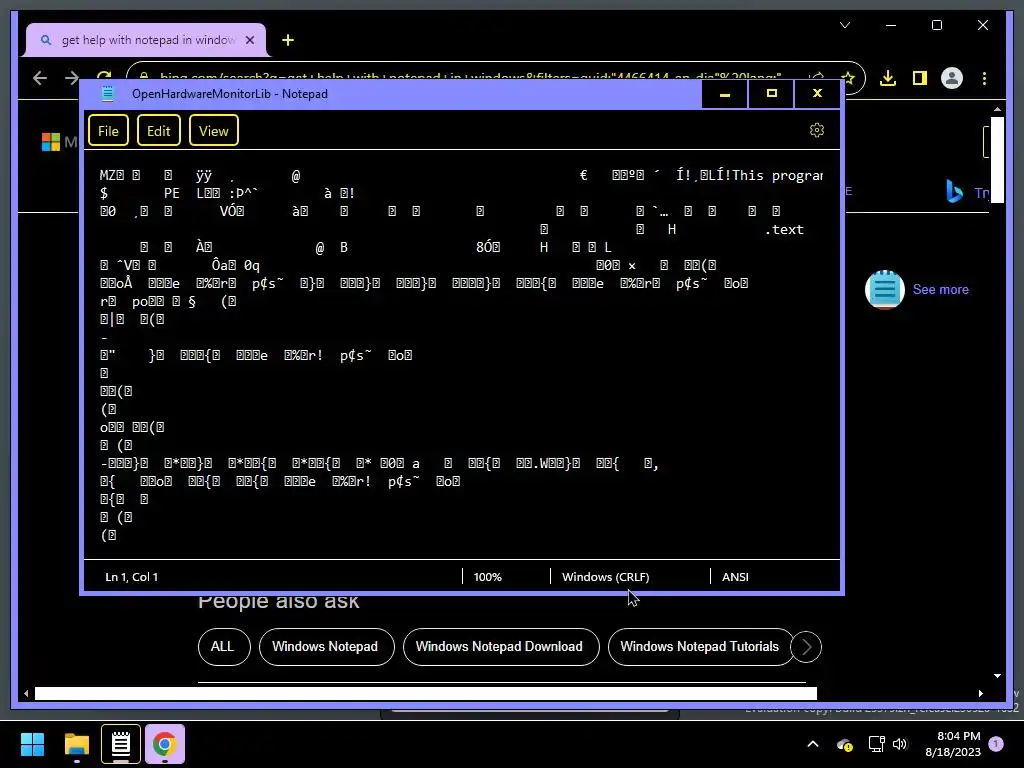
Task: Switch to Chrome in the taskbar
Action: click(x=165, y=744)
